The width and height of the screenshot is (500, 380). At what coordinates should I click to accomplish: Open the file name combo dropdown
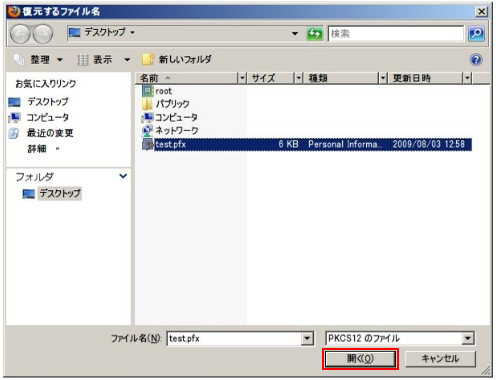(307, 339)
